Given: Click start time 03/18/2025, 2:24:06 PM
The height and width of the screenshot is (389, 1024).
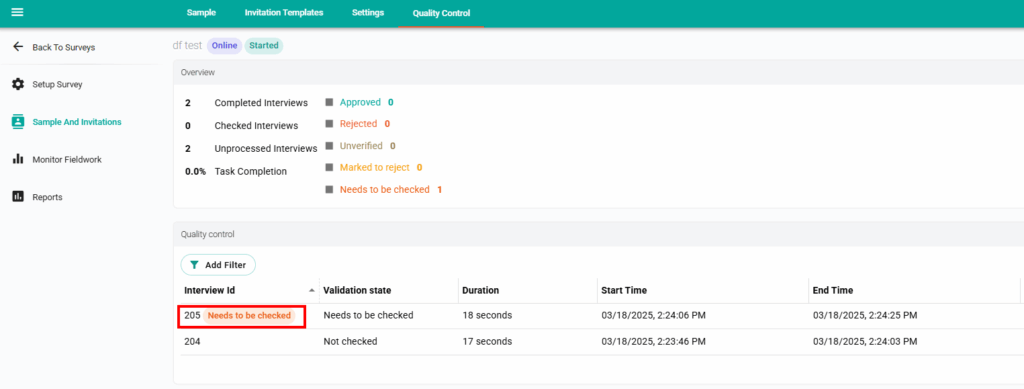Looking at the screenshot, I should (654, 315).
